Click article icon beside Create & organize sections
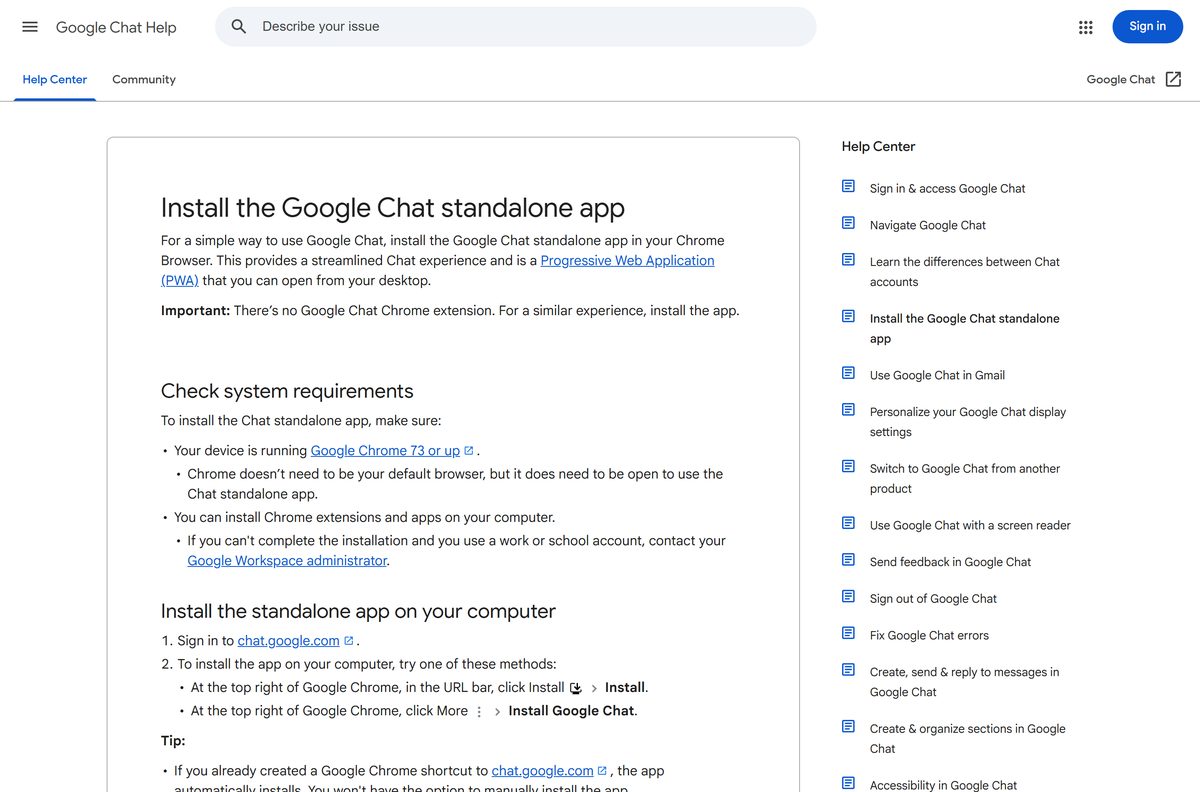 click(x=848, y=726)
